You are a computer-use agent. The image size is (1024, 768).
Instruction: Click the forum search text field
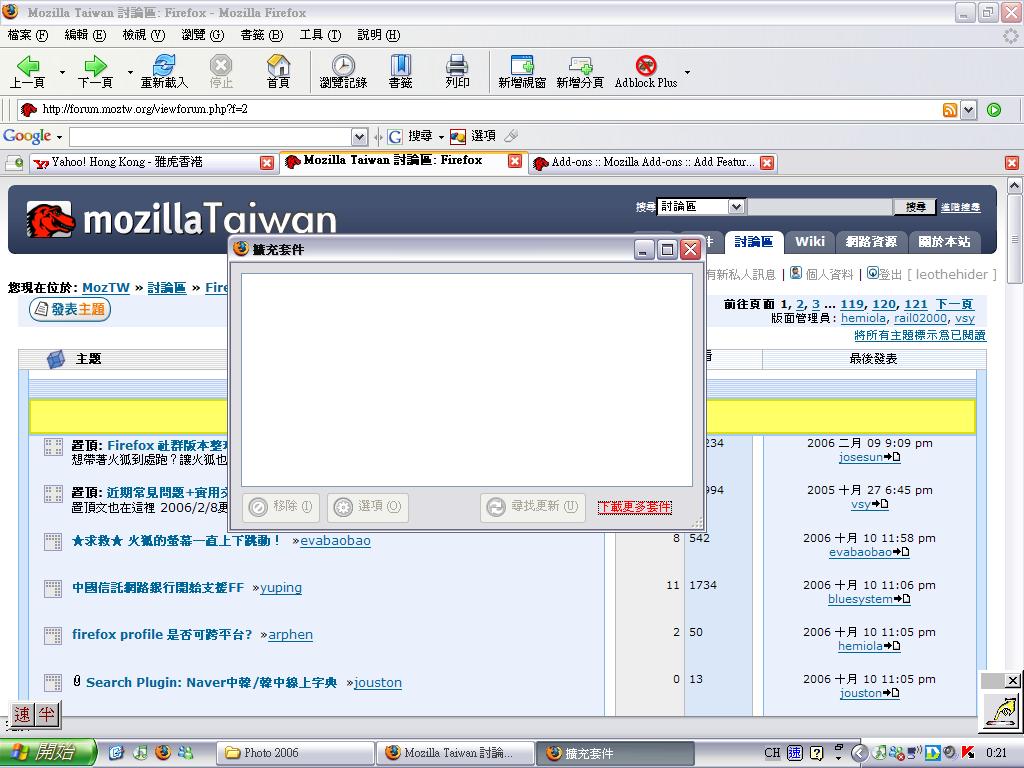pyautogui.click(x=819, y=207)
